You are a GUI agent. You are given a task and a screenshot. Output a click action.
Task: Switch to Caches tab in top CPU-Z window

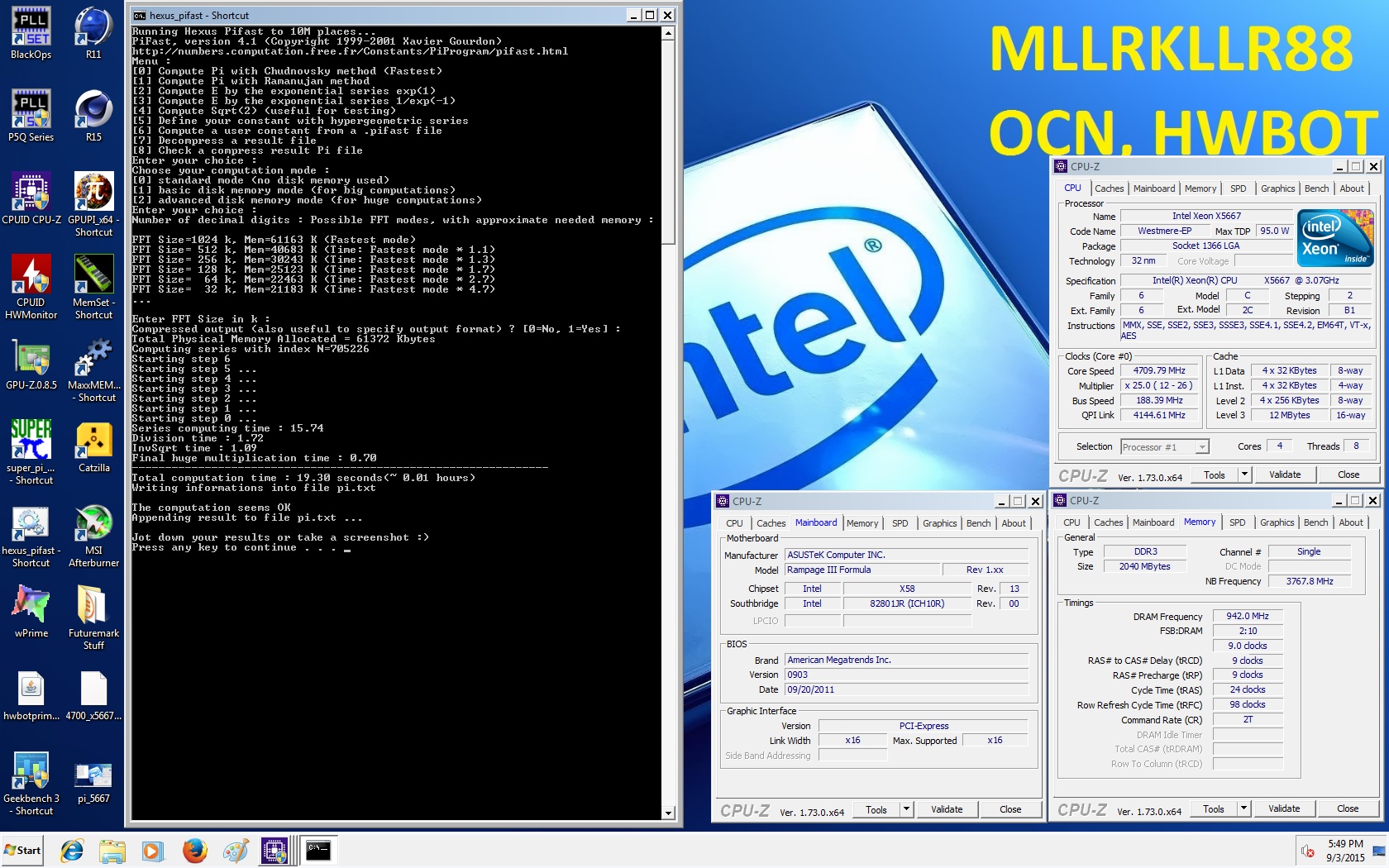[1109, 188]
